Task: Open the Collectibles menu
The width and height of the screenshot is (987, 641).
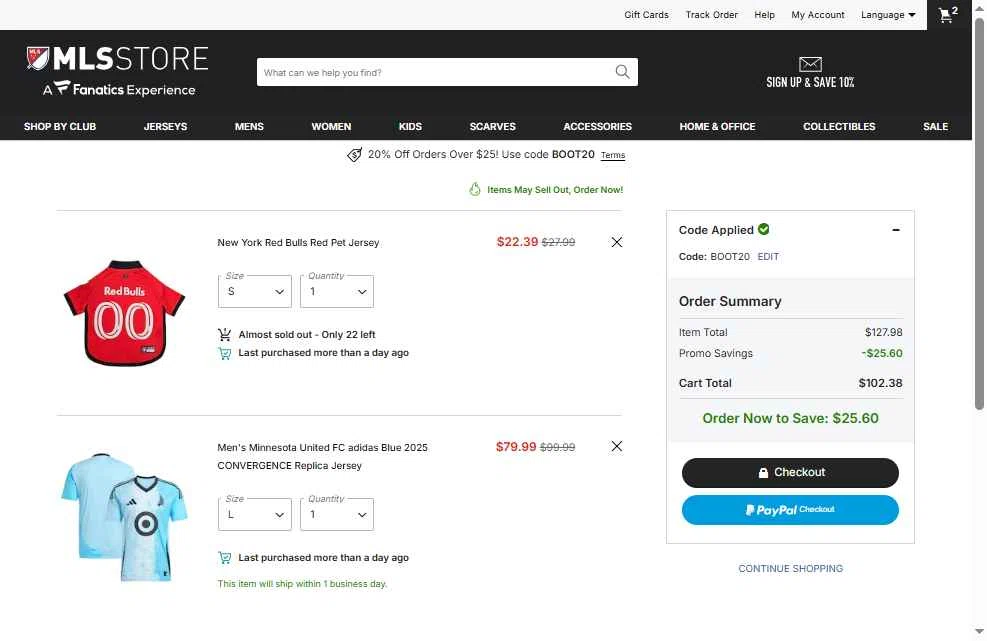Action: 839,127
